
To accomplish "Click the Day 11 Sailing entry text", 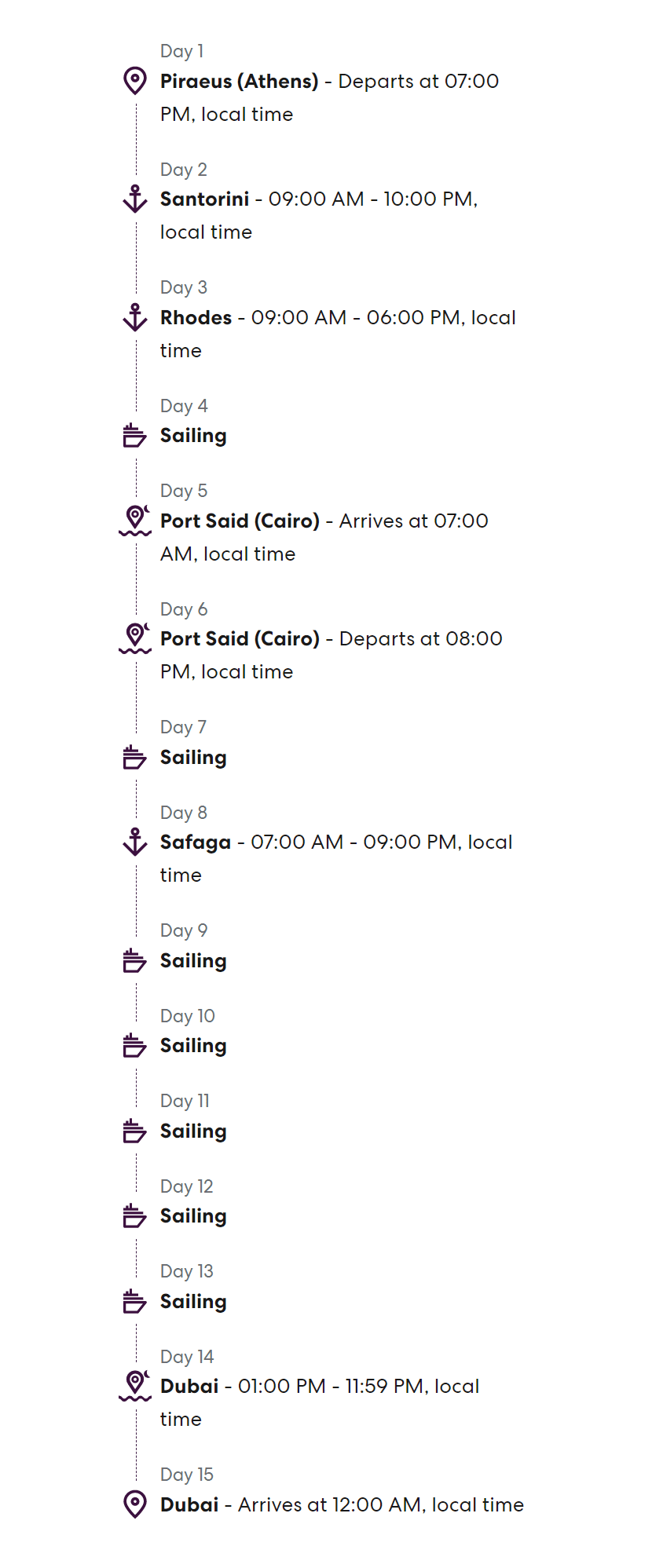I will [x=193, y=1131].
